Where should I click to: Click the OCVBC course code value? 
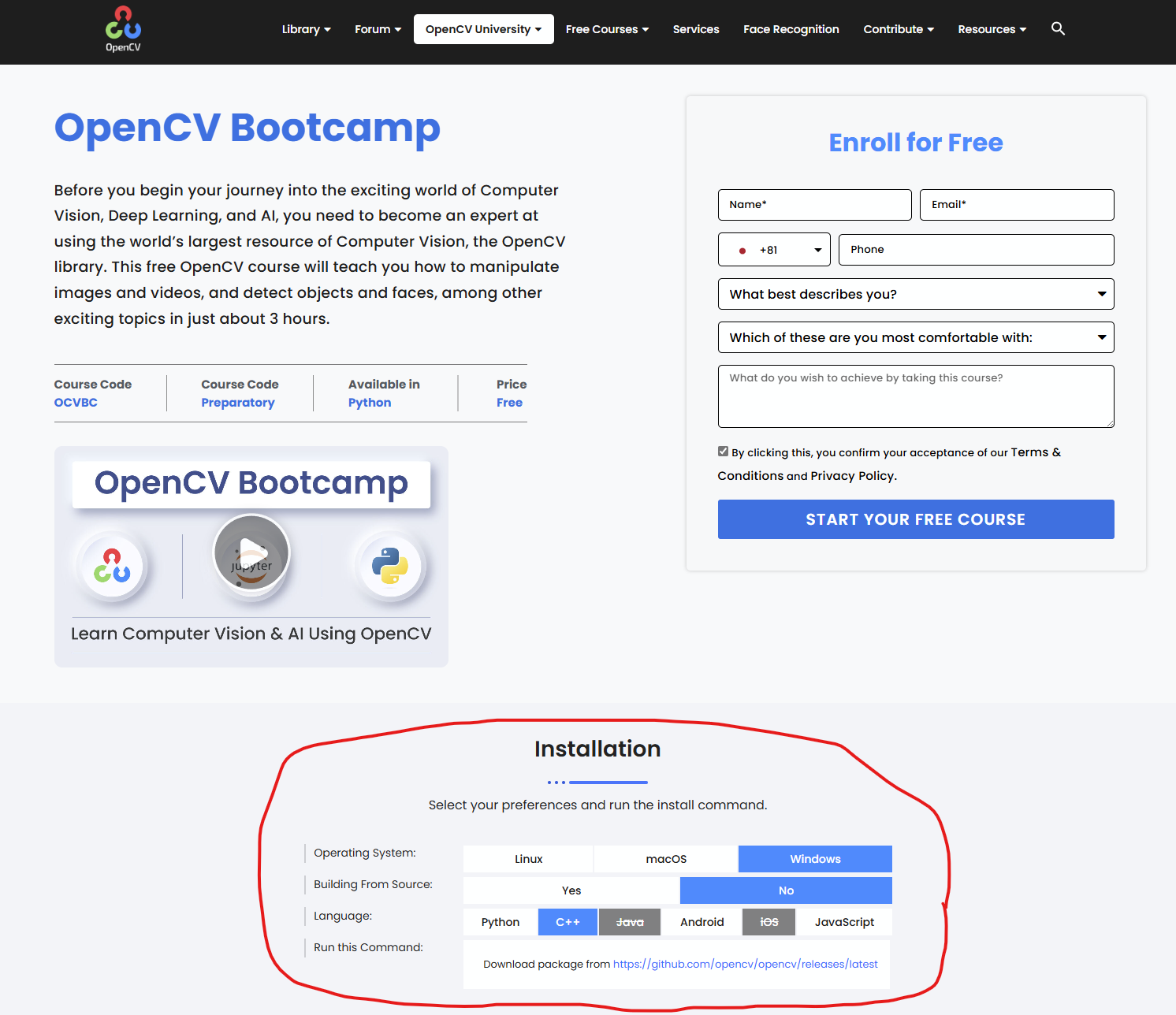pyautogui.click(x=76, y=403)
